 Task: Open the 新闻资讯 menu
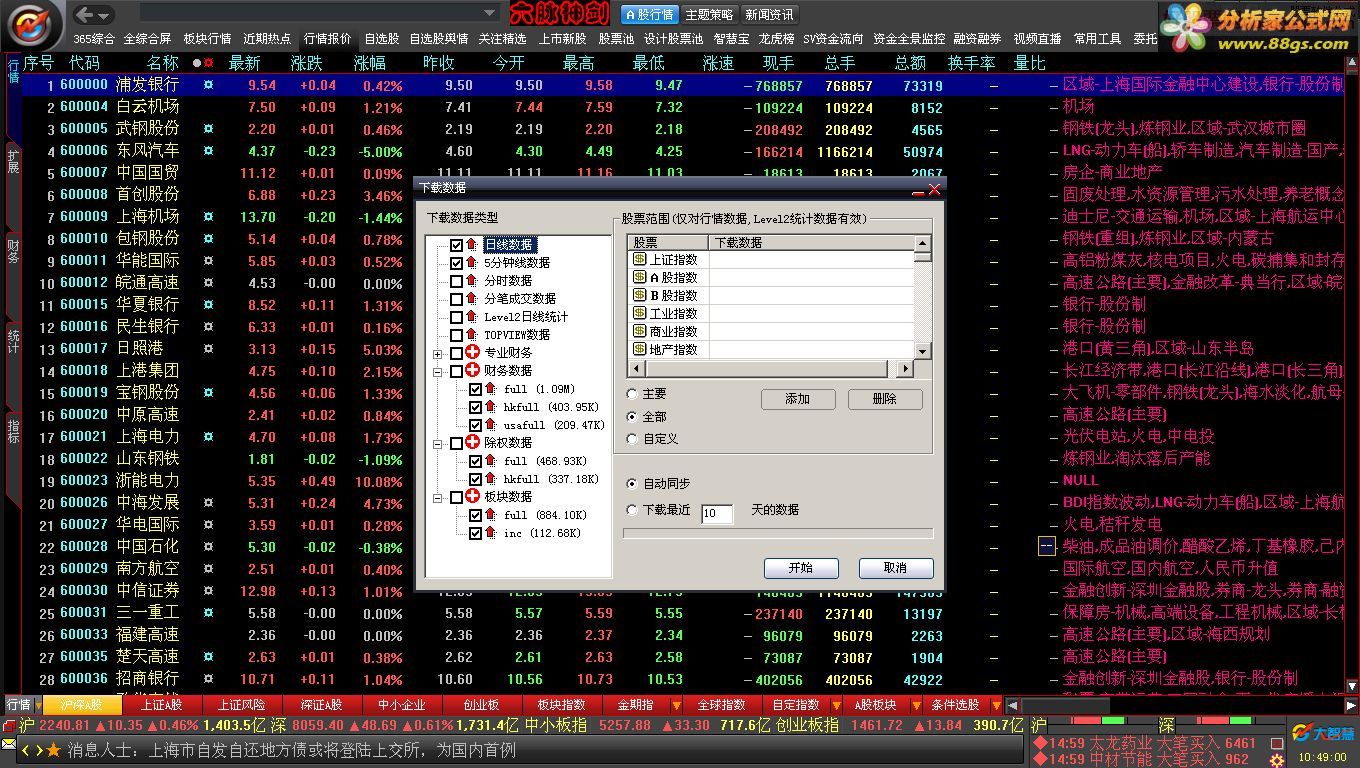coord(769,15)
